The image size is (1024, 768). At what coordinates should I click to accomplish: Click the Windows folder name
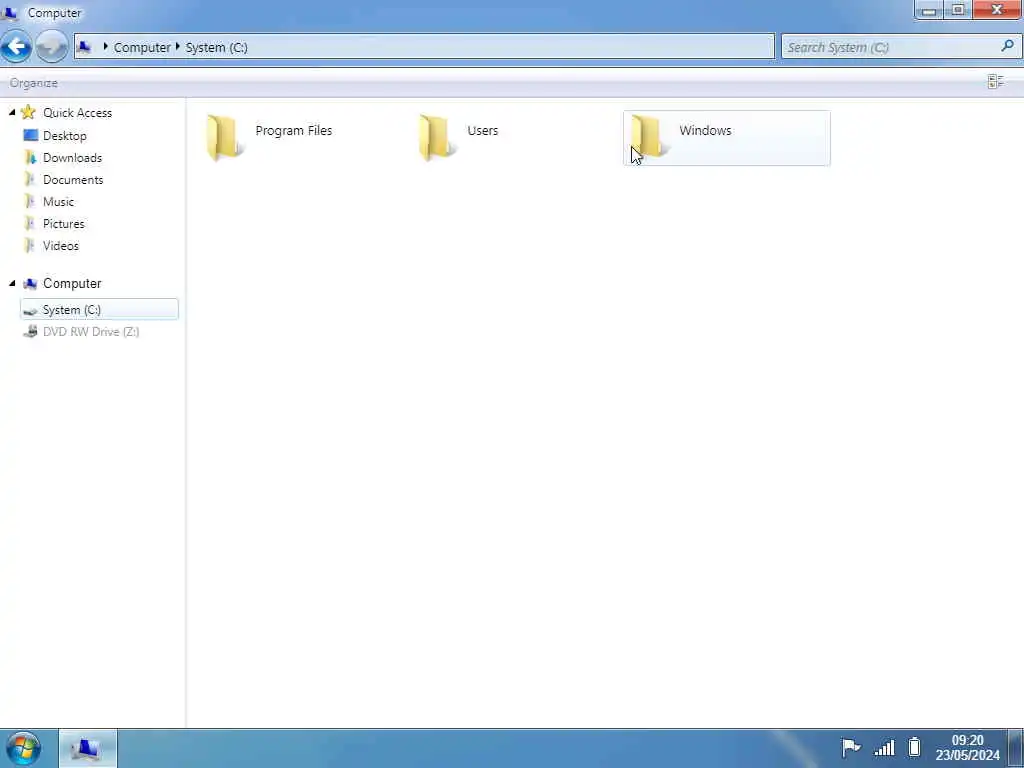(x=705, y=130)
